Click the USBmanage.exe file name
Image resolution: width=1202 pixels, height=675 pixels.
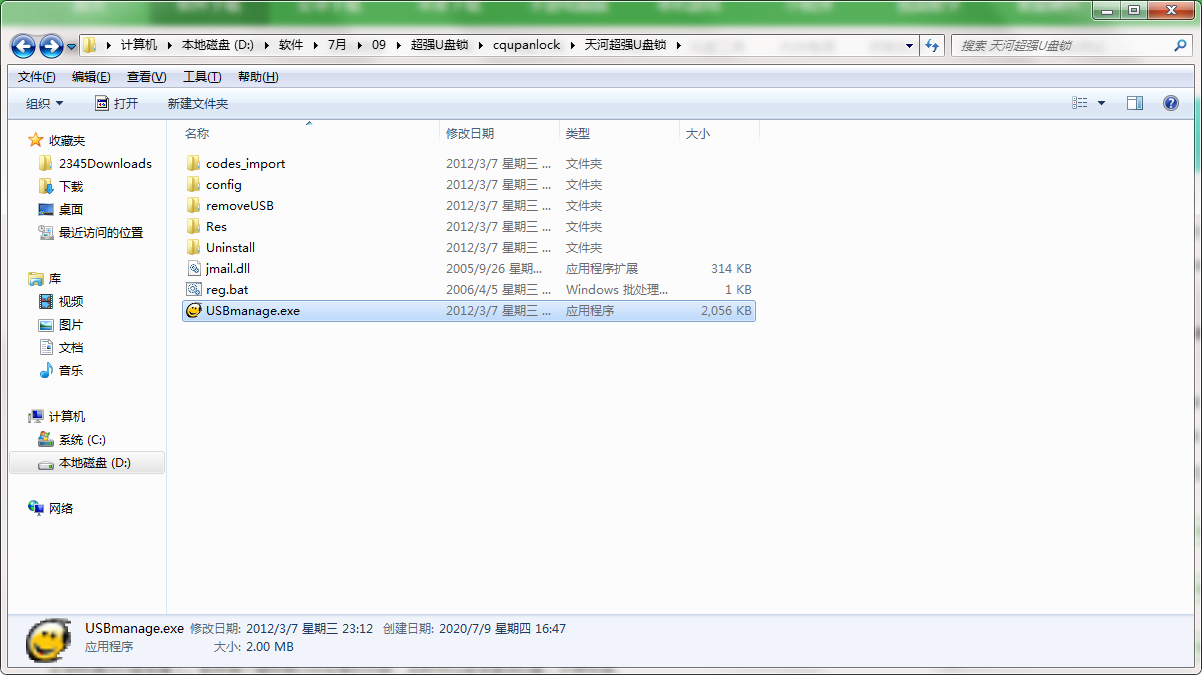(253, 311)
